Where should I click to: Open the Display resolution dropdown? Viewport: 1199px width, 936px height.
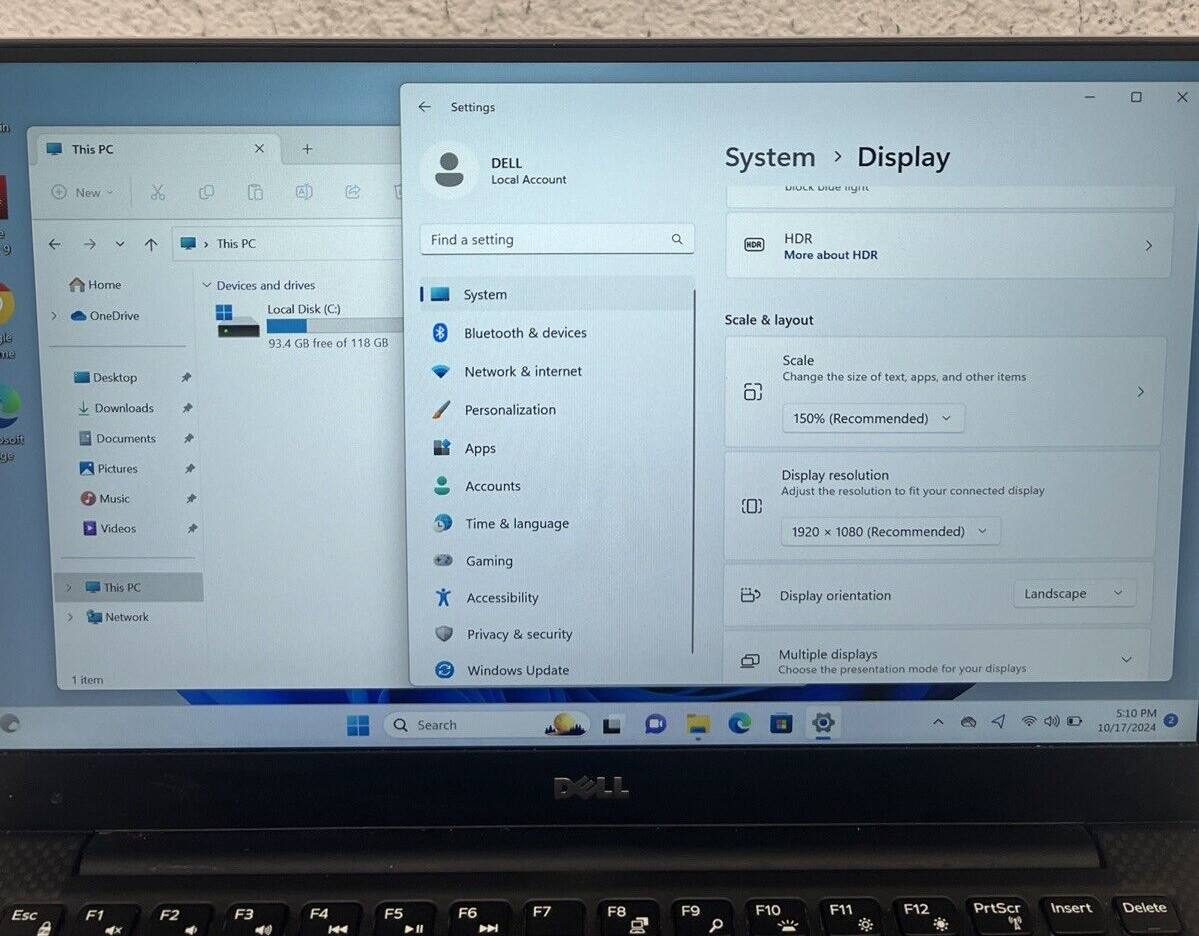point(890,531)
